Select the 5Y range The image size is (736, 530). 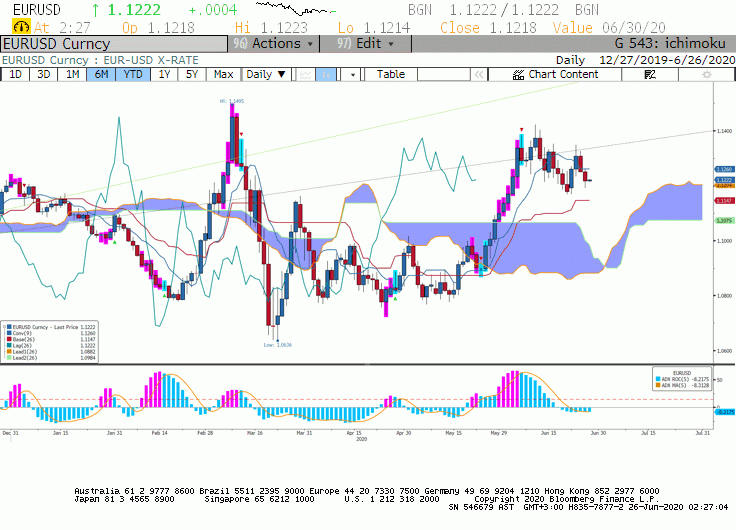(192, 75)
